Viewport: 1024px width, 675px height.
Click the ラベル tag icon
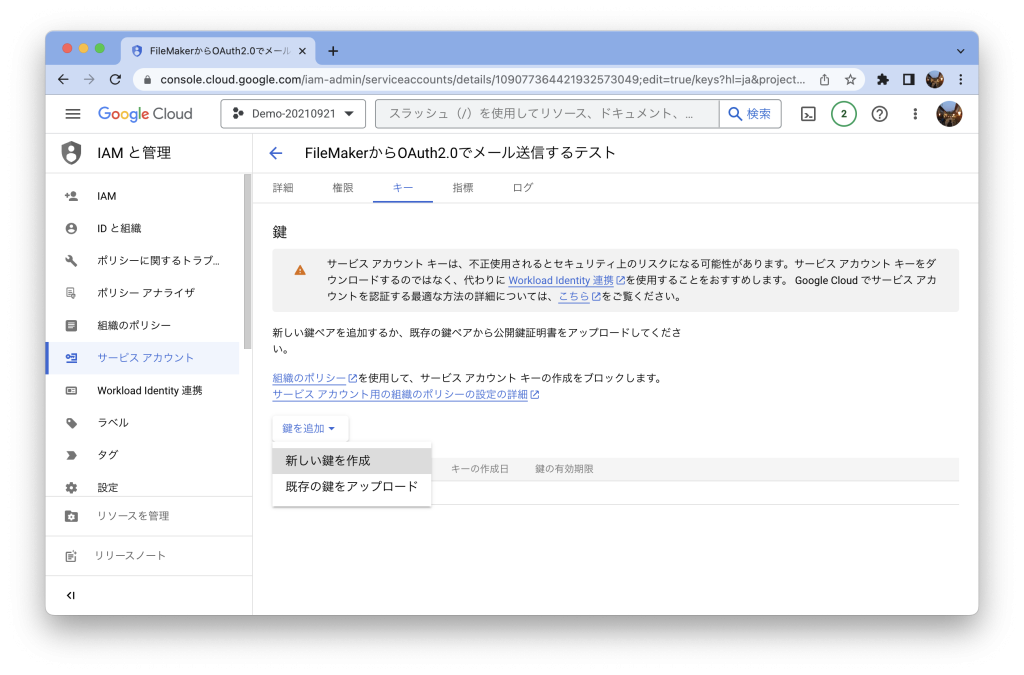71,423
